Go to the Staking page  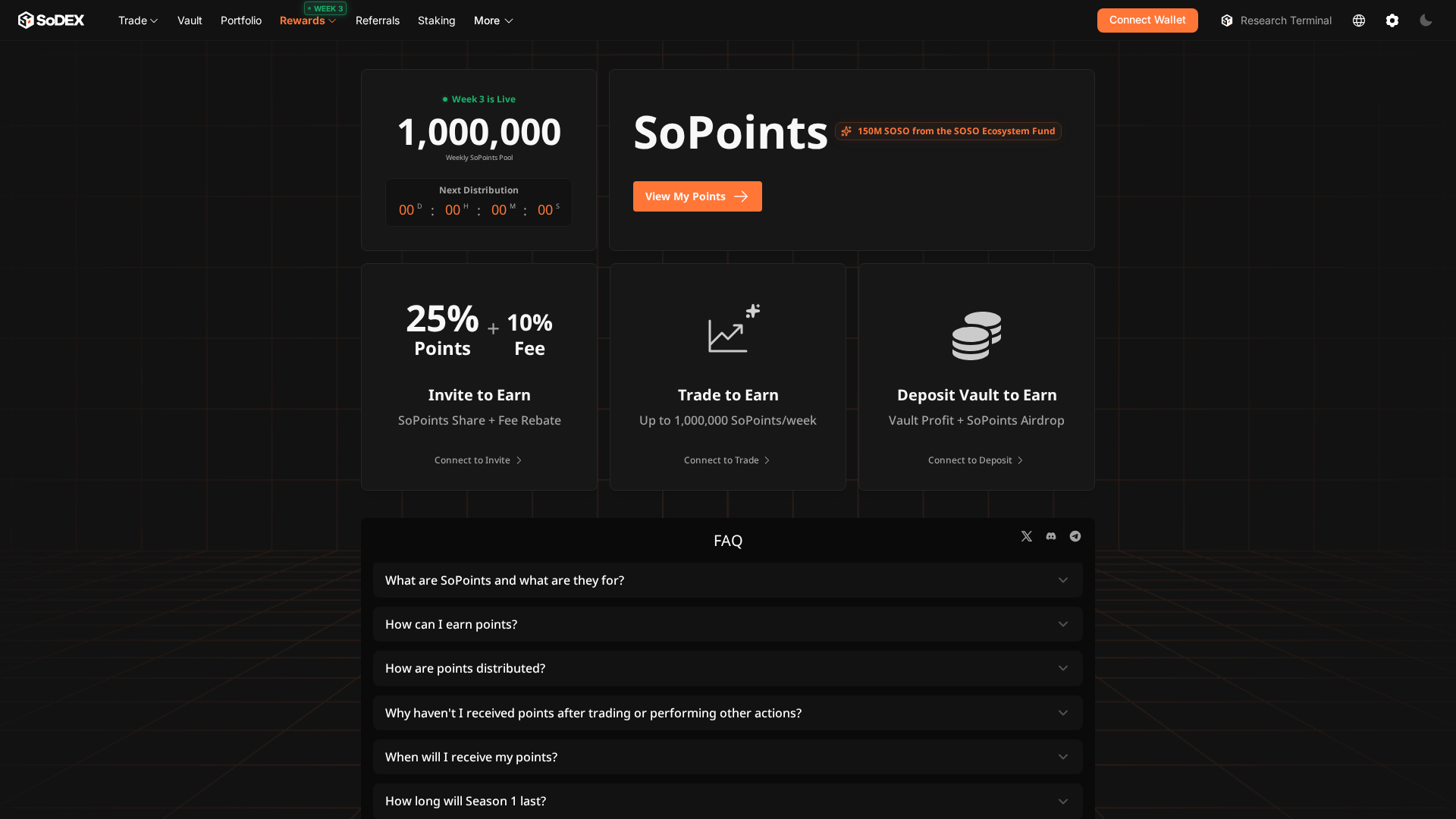(436, 20)
